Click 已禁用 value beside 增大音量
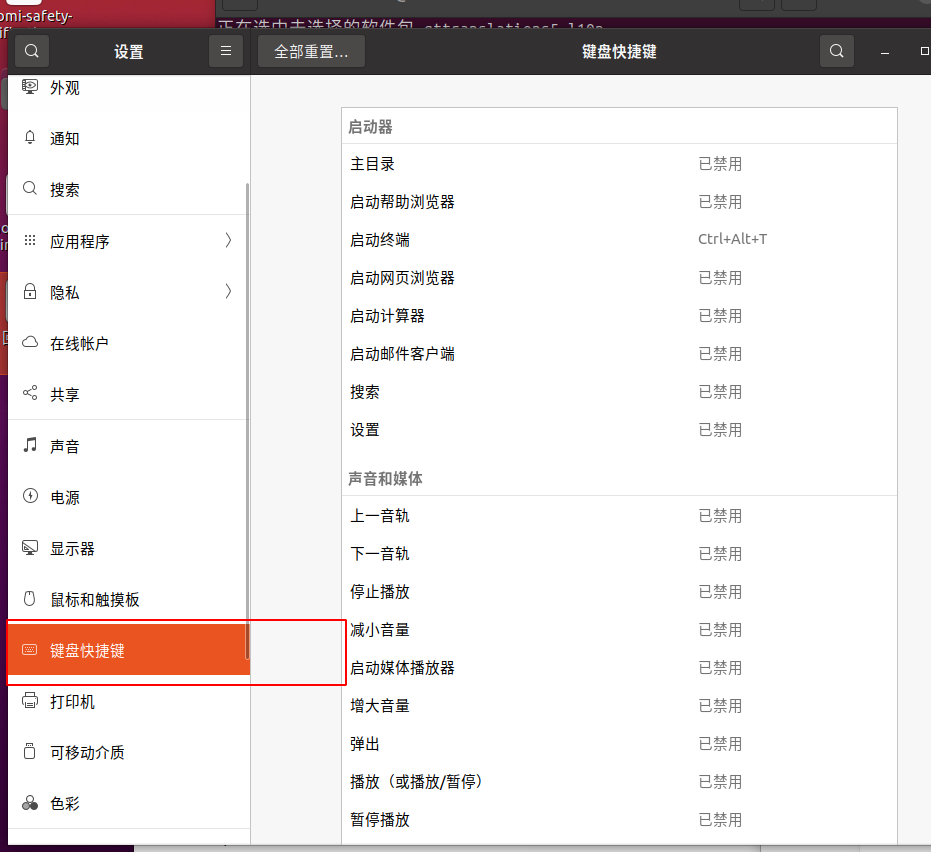This screenshot has height=852, width=931. pyautogui.click(x=720, y=705)
